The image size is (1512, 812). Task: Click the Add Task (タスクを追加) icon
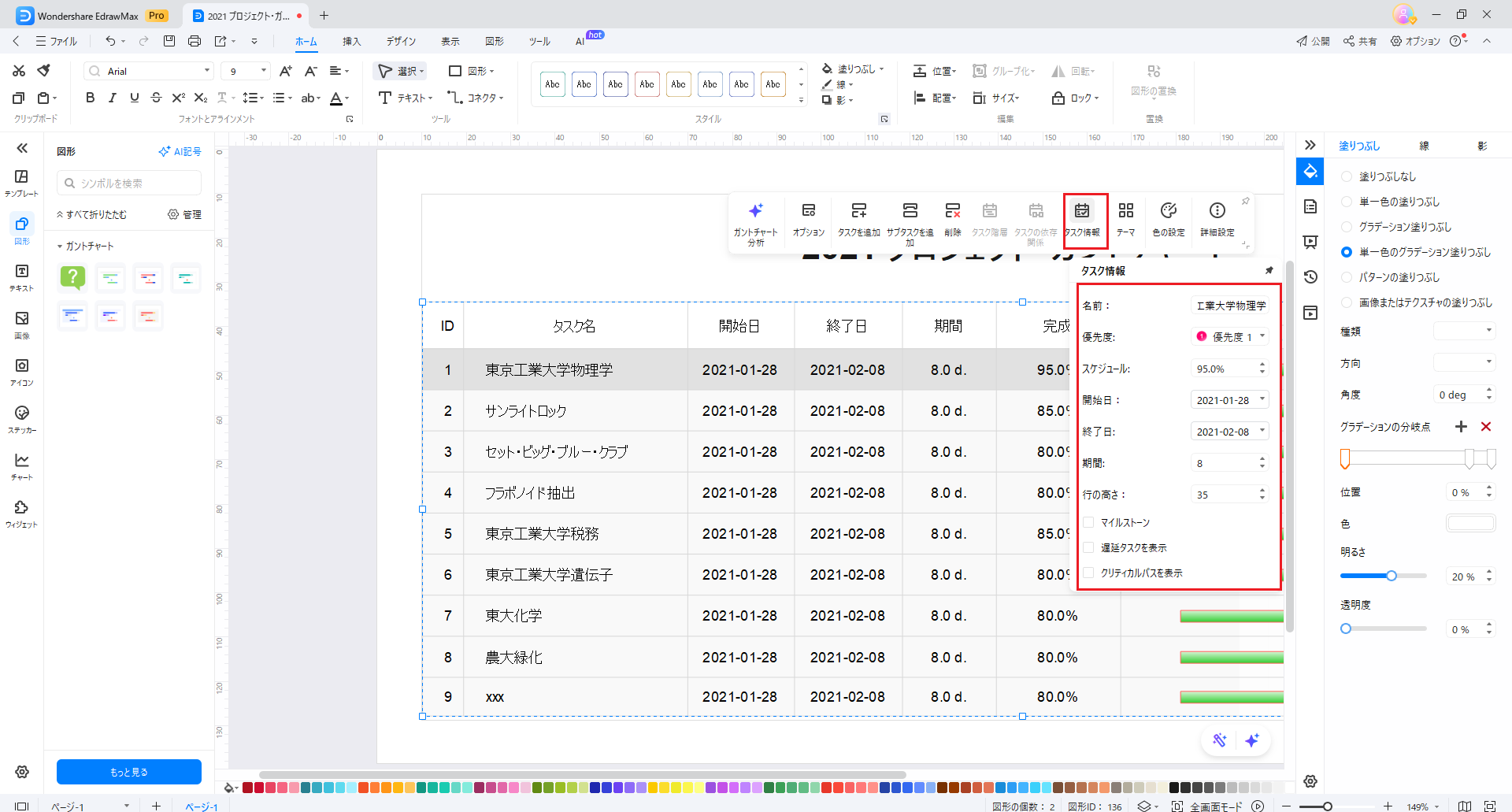pyautogui.click(x=858, y=211)
